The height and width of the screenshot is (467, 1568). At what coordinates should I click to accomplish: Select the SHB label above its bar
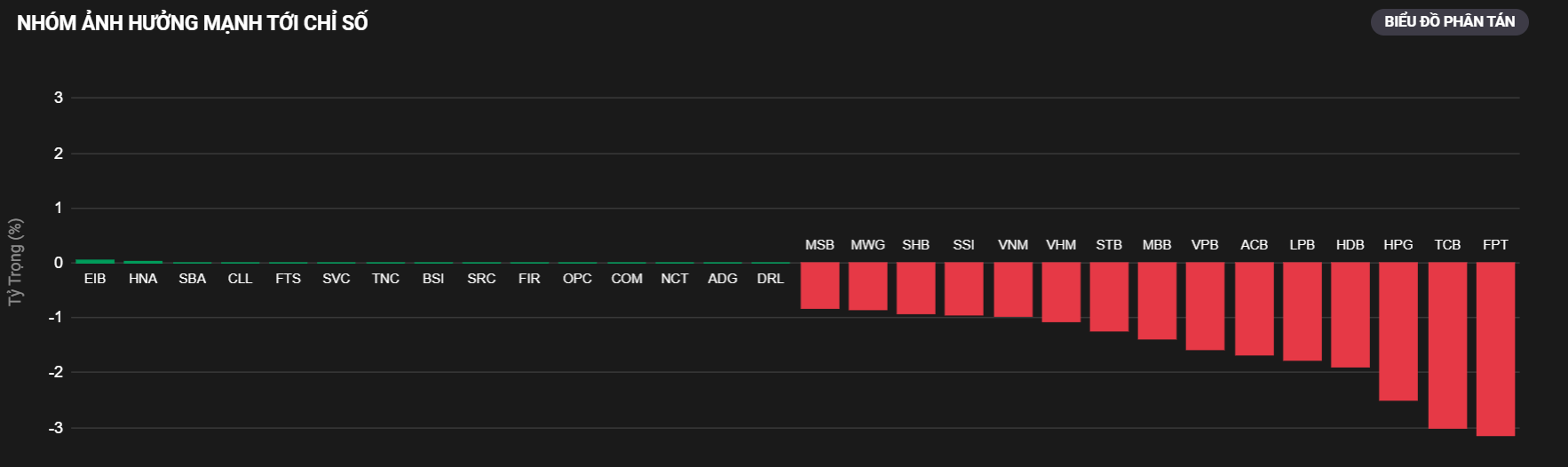(915, 245)
